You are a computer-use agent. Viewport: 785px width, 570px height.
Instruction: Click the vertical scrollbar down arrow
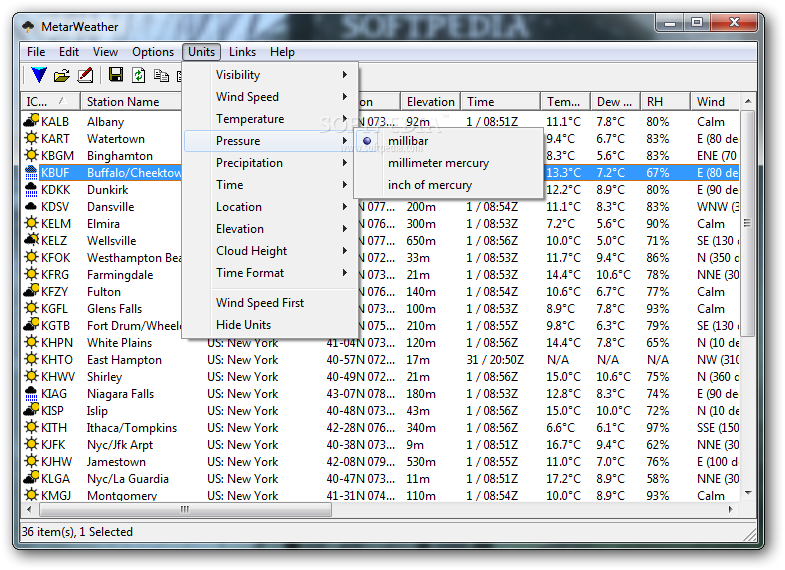click(x=747, y=493)
